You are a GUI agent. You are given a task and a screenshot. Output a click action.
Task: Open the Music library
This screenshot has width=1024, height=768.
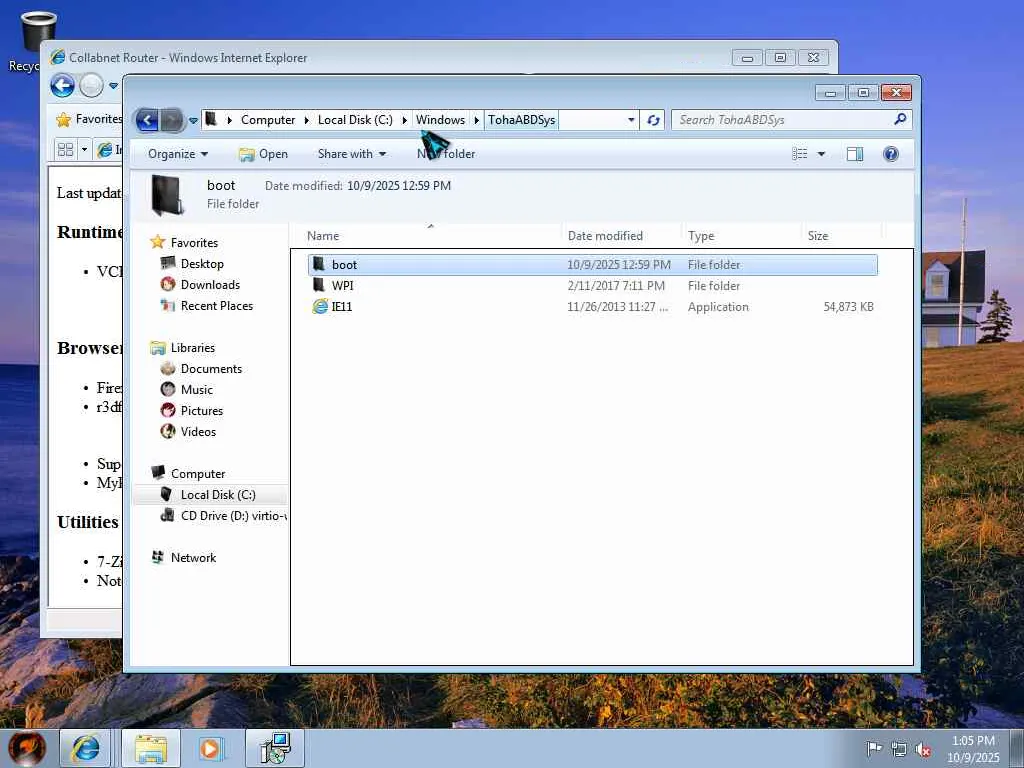(x=197, y=390)
